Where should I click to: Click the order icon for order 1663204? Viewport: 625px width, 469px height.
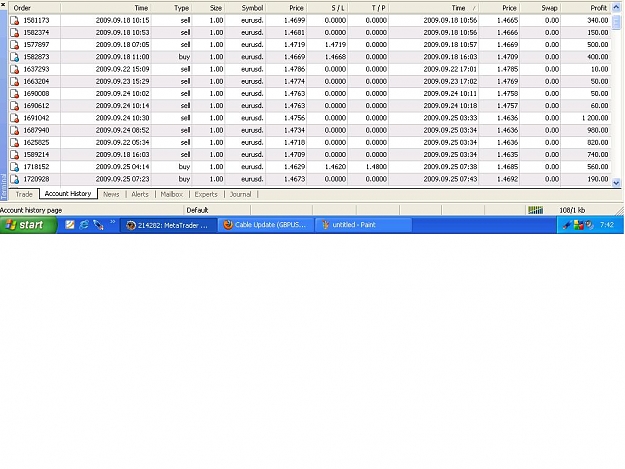click(x=15, y=81)
